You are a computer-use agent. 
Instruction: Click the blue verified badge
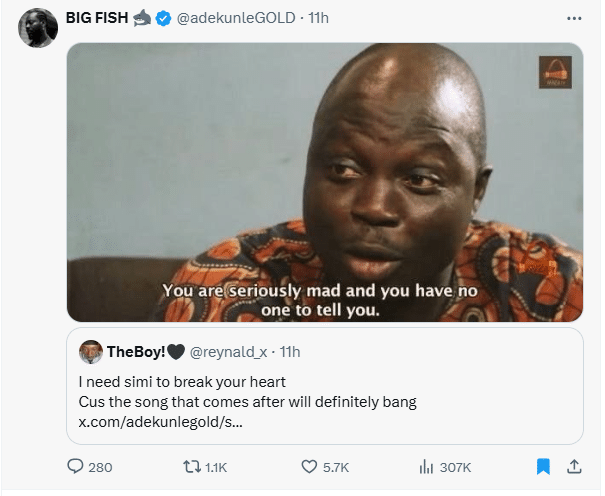(x=163, y=19)
